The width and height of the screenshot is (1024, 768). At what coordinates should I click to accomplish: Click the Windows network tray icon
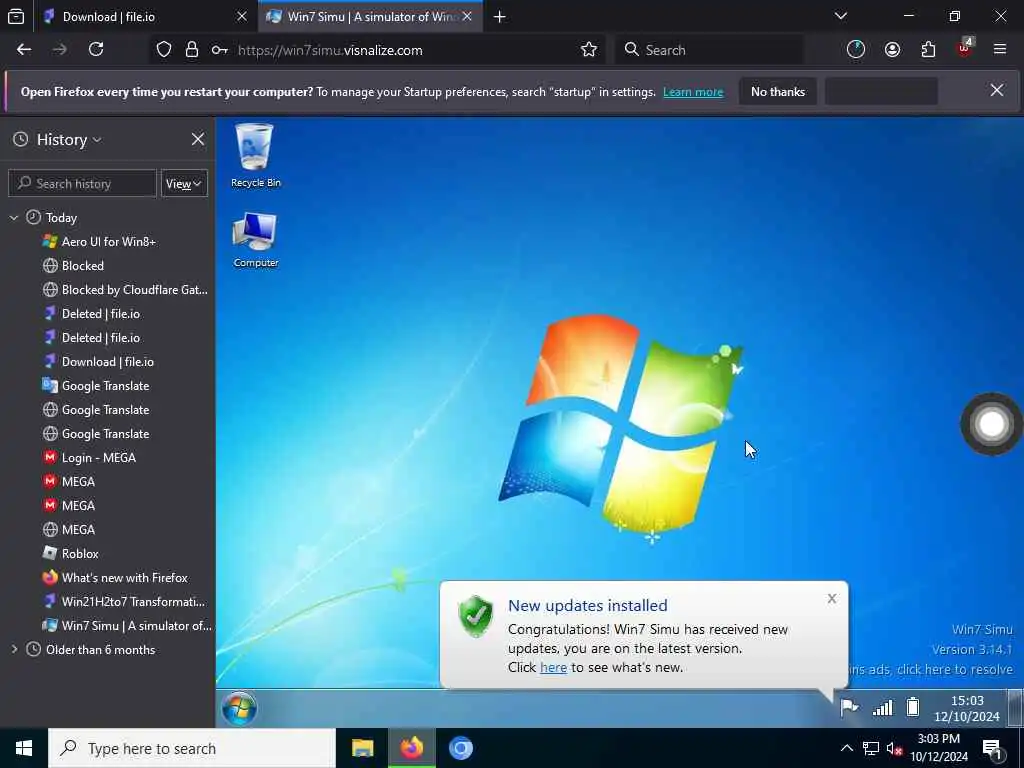click(871, 749)
